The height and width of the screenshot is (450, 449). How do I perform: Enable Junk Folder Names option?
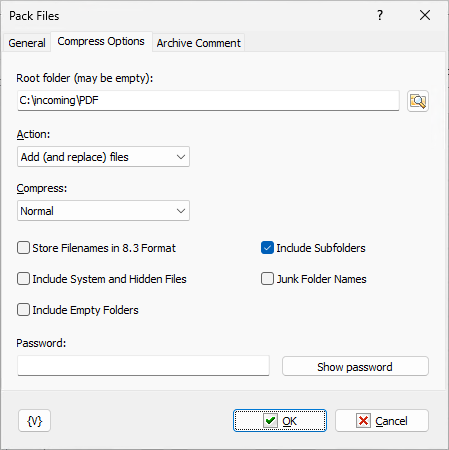[x=267, y=279]
